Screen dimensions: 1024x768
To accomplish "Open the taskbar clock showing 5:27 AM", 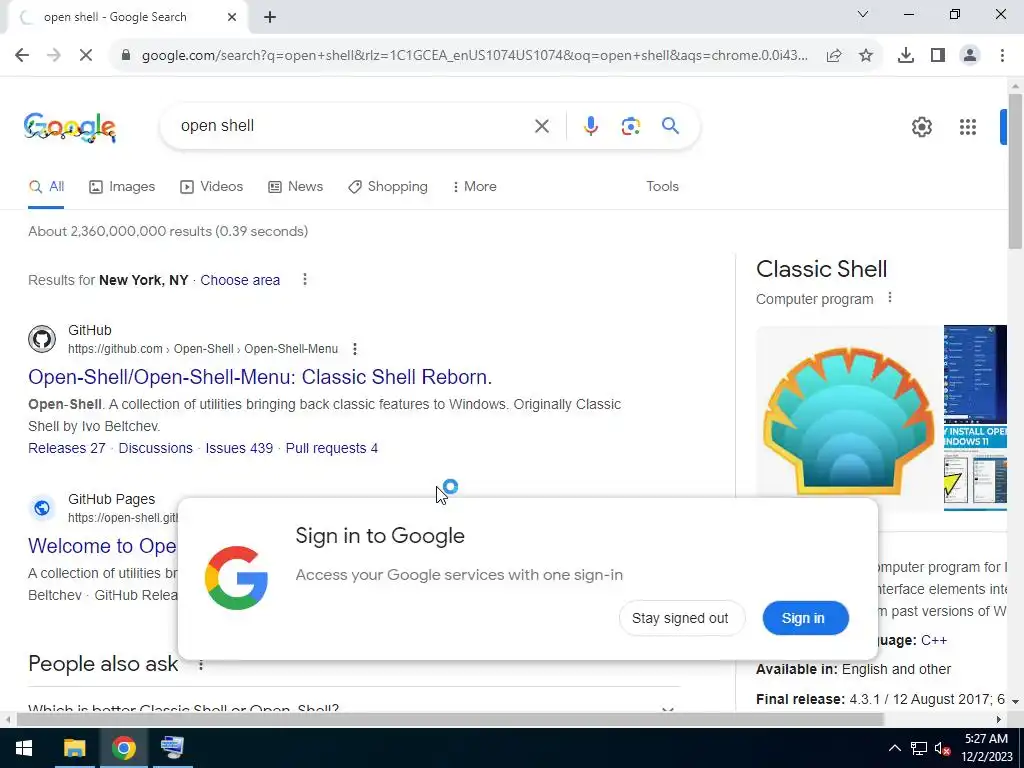I will pos(986,748).
